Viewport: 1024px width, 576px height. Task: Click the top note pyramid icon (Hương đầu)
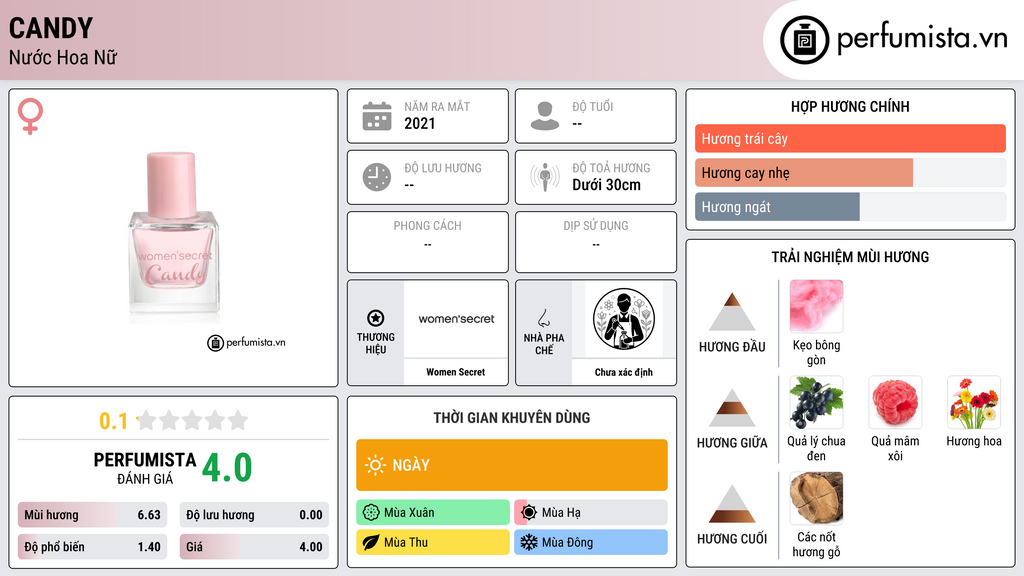(x=732, y=312)
